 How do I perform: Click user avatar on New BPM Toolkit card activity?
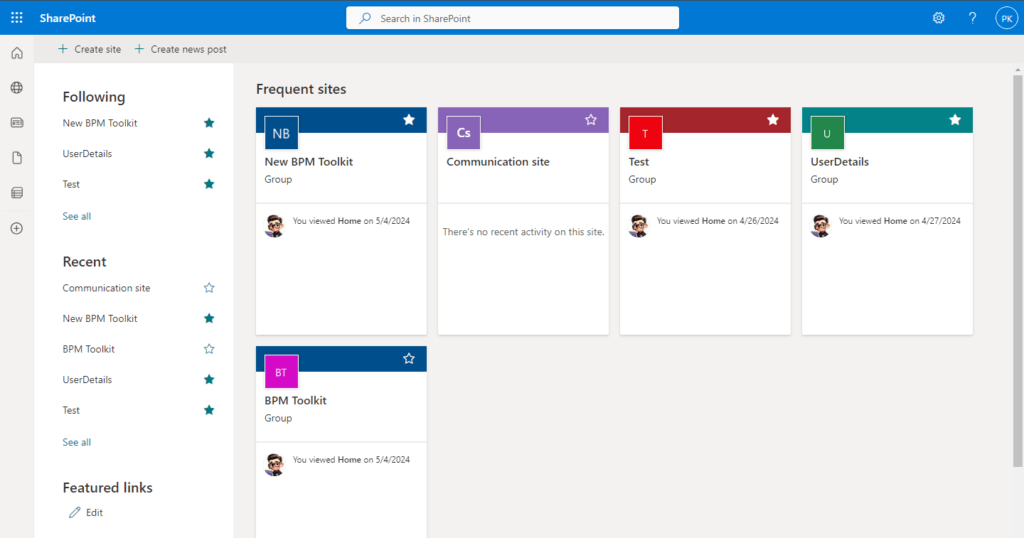click(275, 226)
